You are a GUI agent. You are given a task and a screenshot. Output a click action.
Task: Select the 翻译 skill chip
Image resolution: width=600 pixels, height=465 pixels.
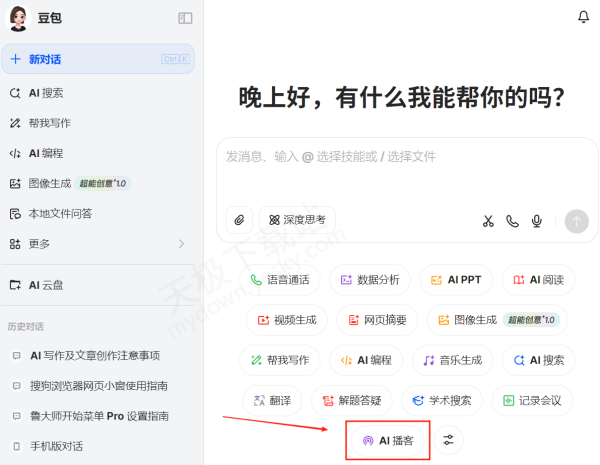click(272, 401)
